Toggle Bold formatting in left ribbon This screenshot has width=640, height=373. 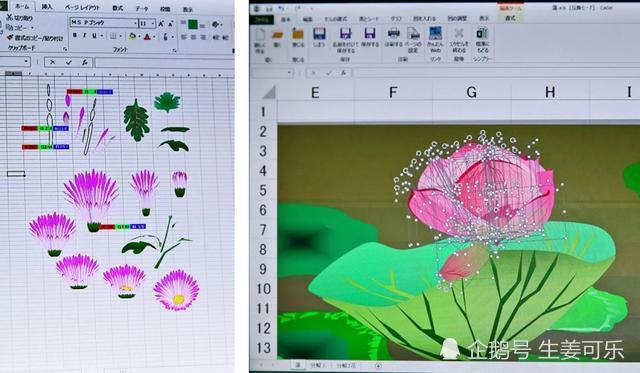coord(75,36)
